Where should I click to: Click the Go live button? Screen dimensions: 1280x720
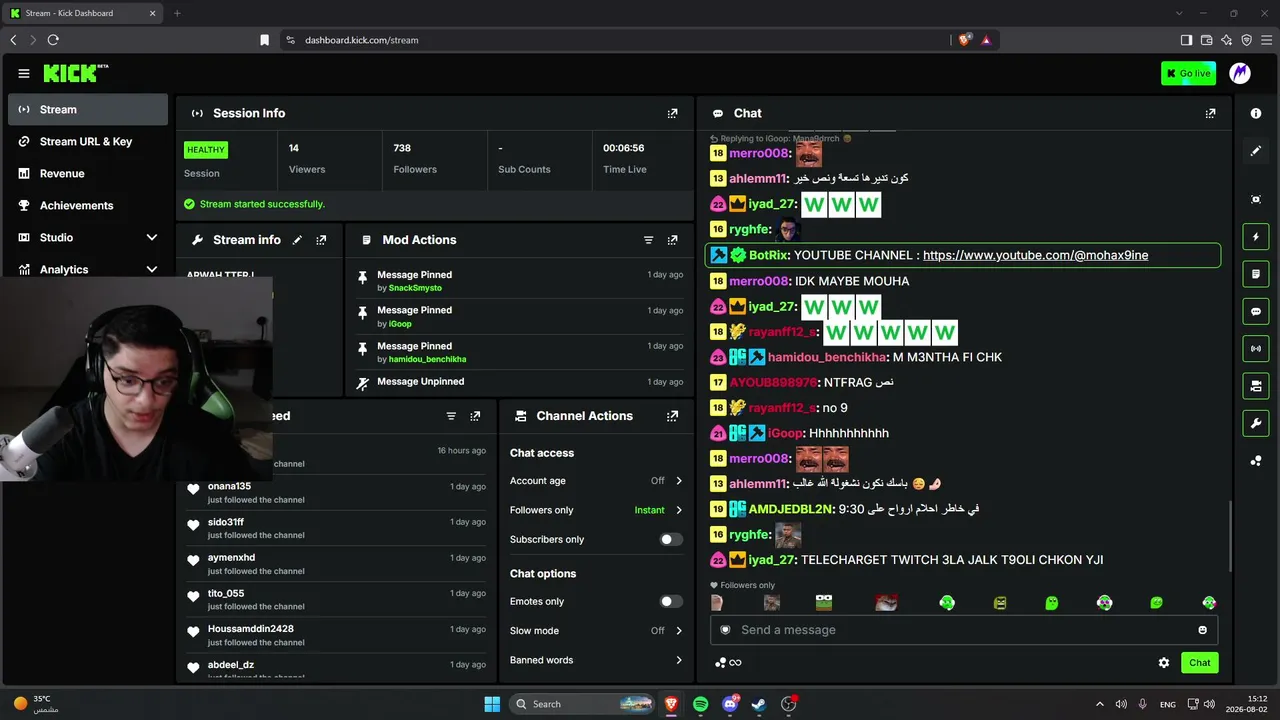(1189, 73)
